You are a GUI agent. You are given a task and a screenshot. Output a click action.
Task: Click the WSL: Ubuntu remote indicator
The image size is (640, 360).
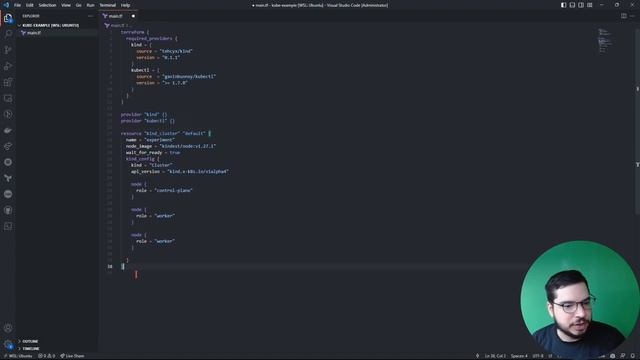click(18, 356)
